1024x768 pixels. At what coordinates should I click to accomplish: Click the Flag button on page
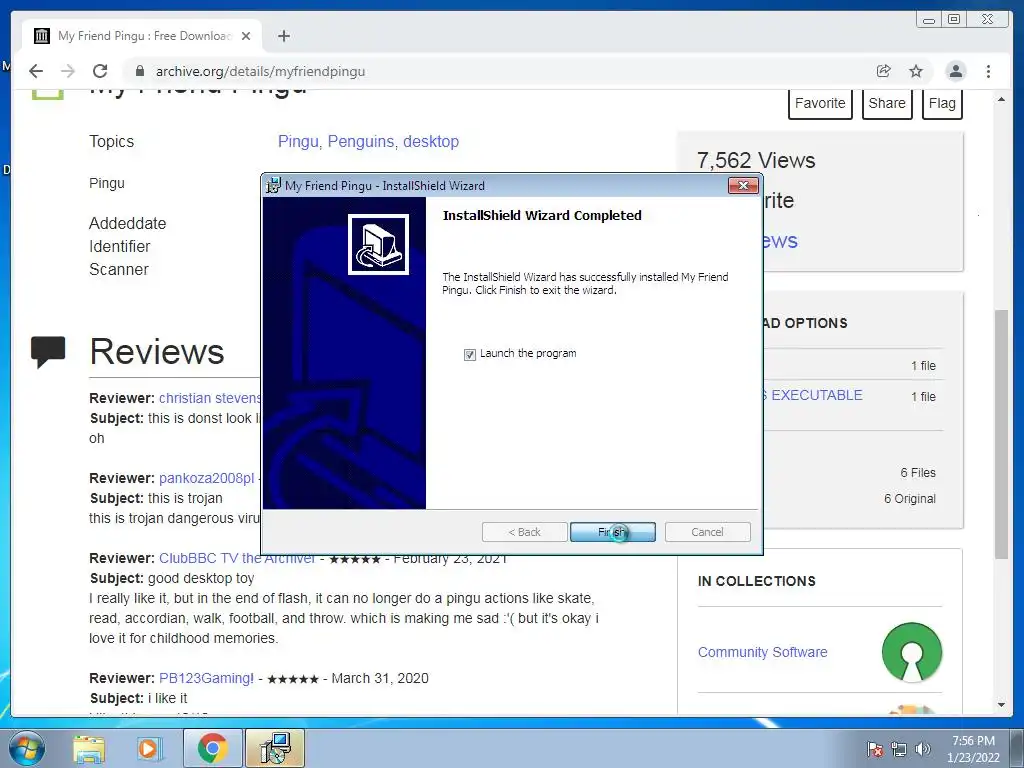click(x=942, y=103)
